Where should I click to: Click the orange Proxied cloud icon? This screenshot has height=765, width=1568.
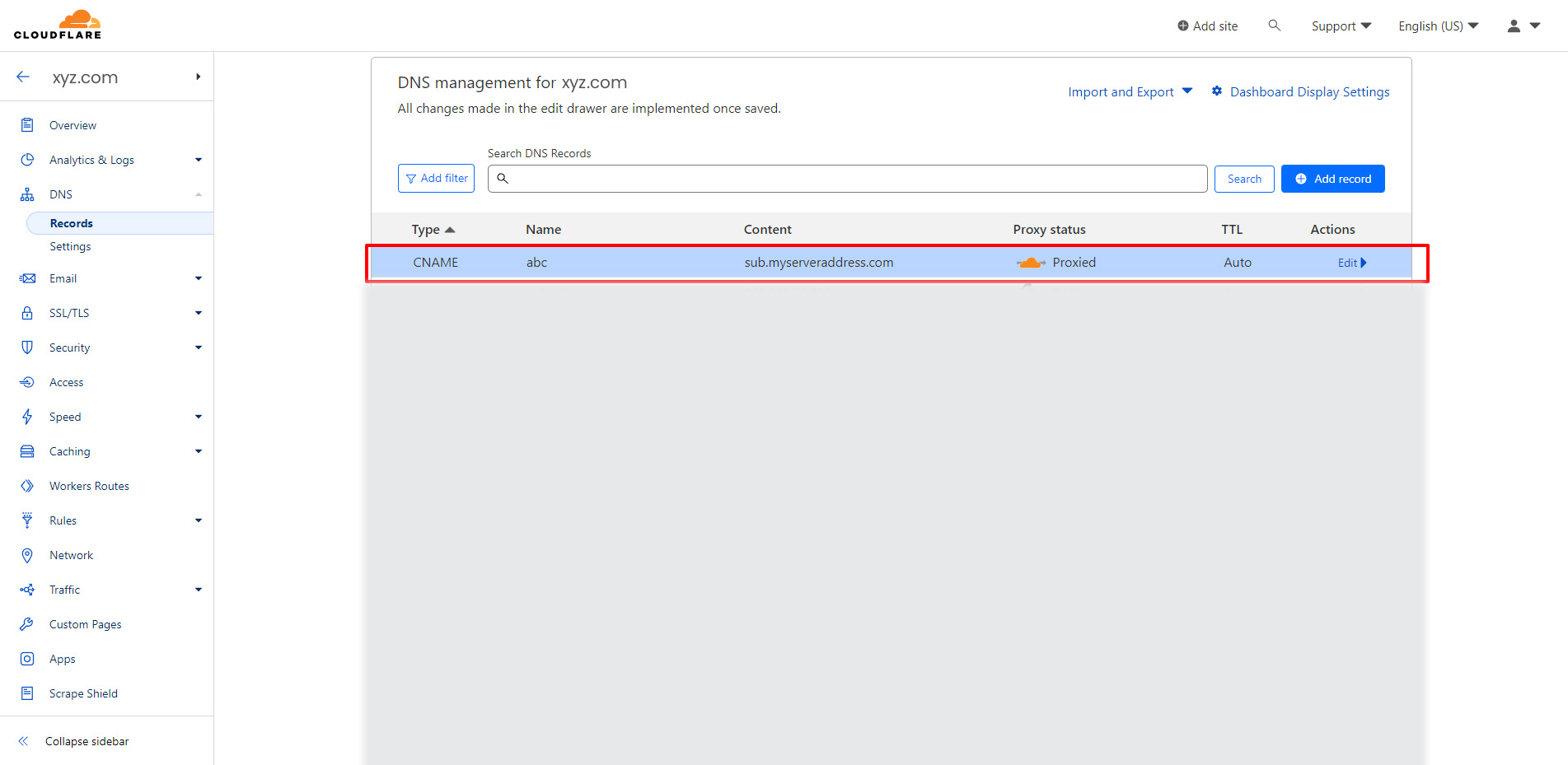tap(1030, 263)
